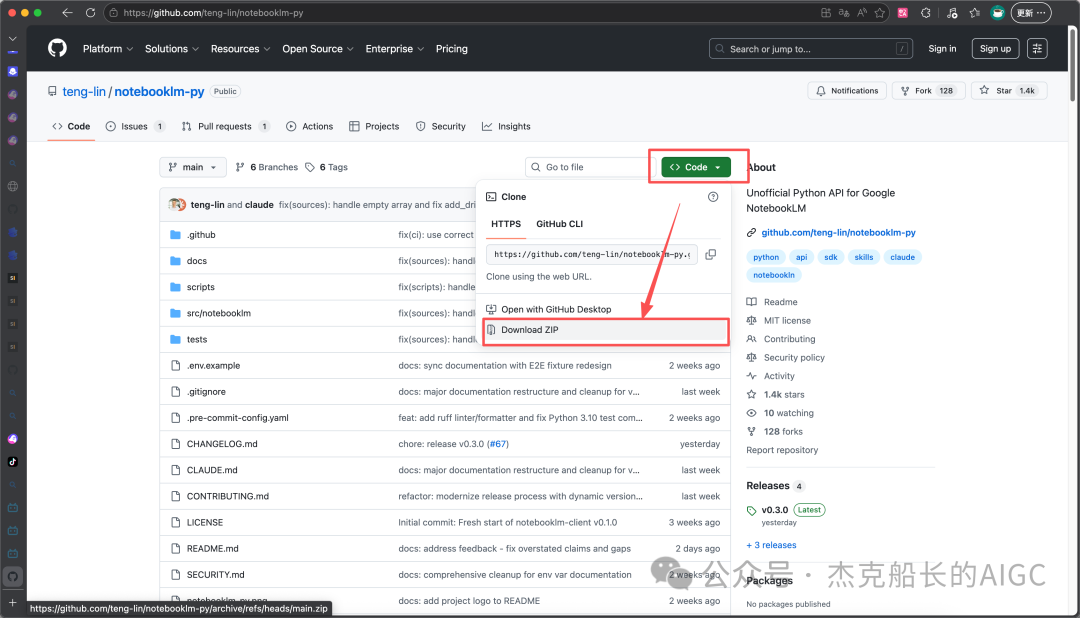Open CHANGELOG.md file
The width and height of the screenshot is (1080, 618).
222,444
